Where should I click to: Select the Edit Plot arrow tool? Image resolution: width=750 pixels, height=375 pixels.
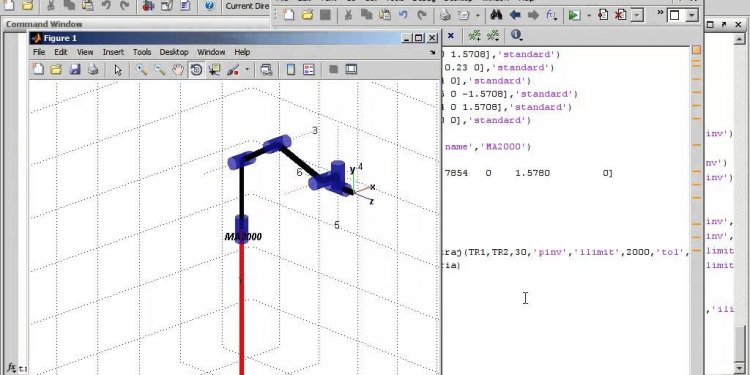click(x=118, y=70)
